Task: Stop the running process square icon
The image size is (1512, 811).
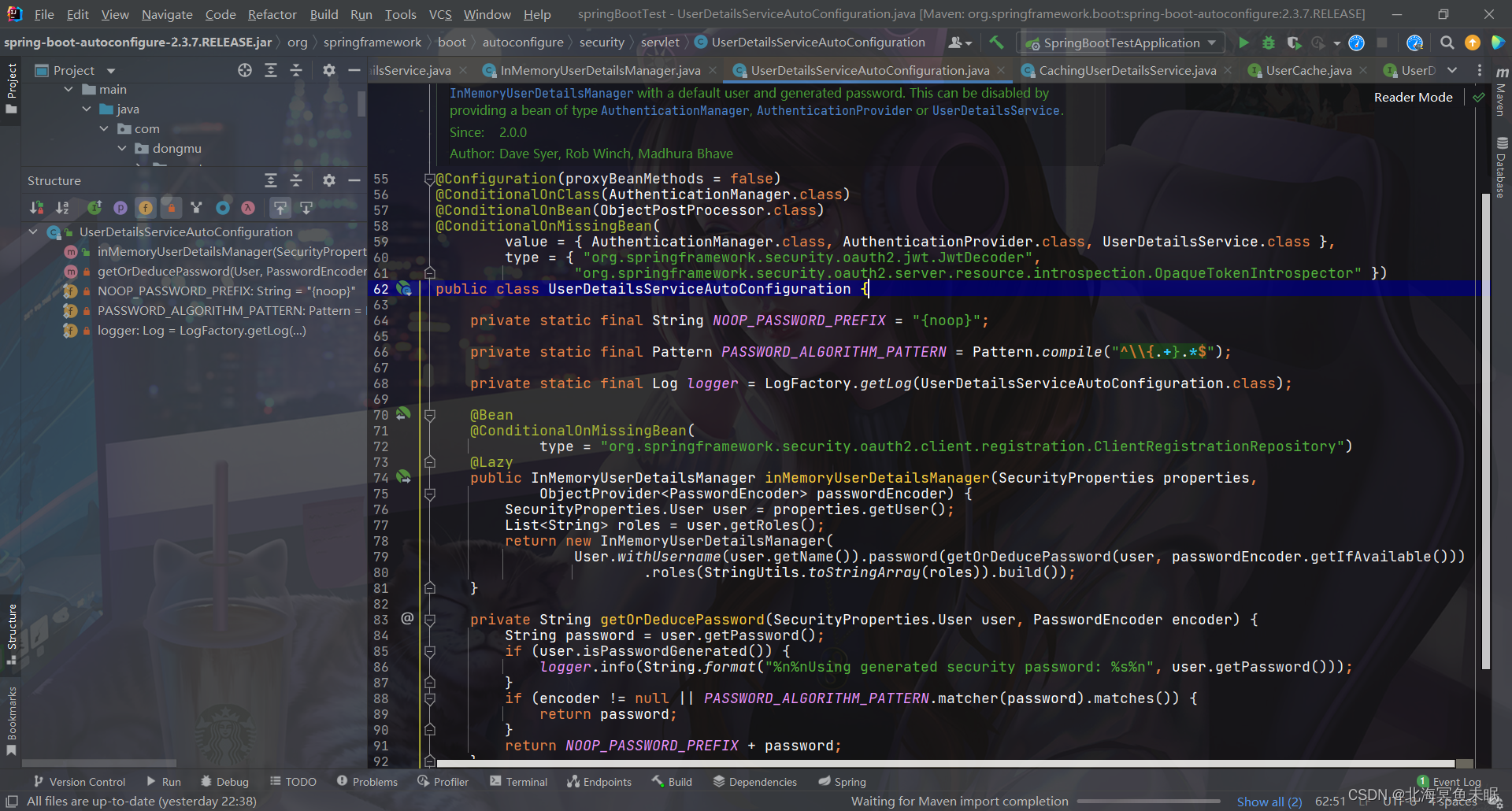Action: click(1382, 43)
